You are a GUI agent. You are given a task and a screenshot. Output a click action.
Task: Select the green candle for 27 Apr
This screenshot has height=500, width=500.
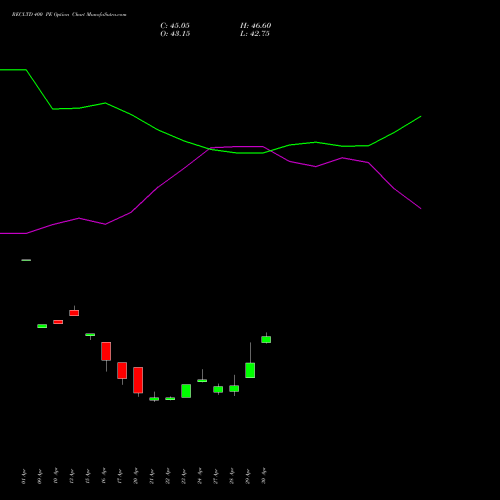pyautogui.click(x=218, y=389)
